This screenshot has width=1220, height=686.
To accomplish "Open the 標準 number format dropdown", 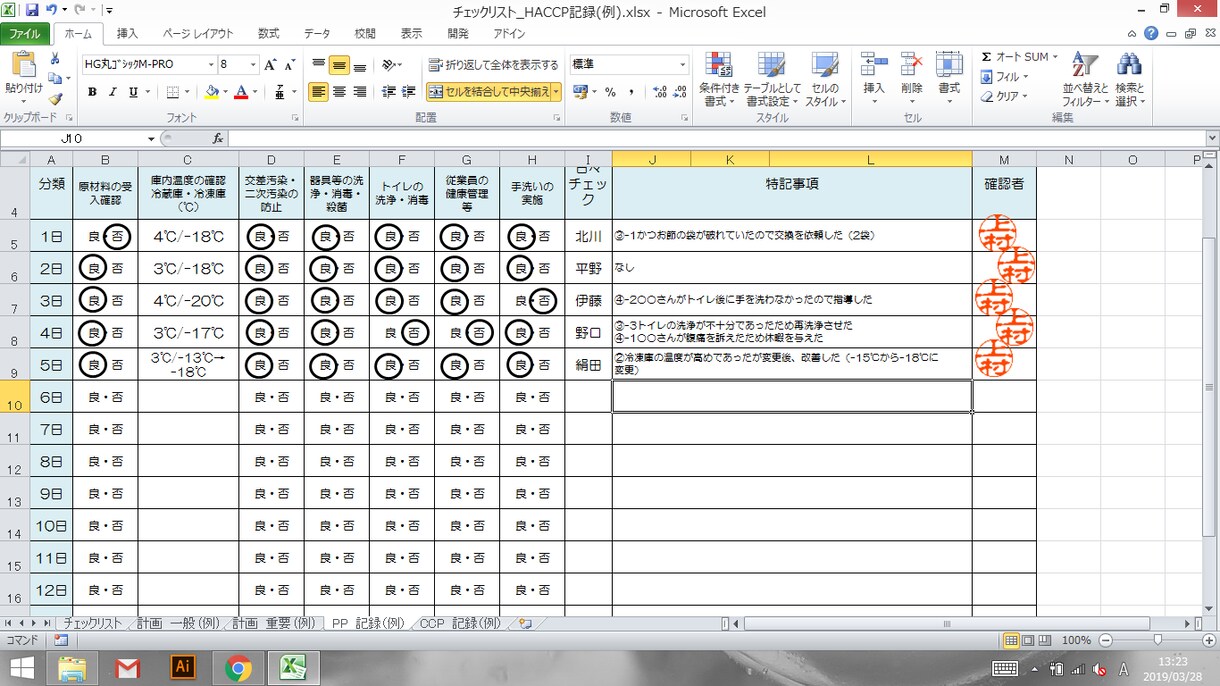I will [x=683, y=65].
